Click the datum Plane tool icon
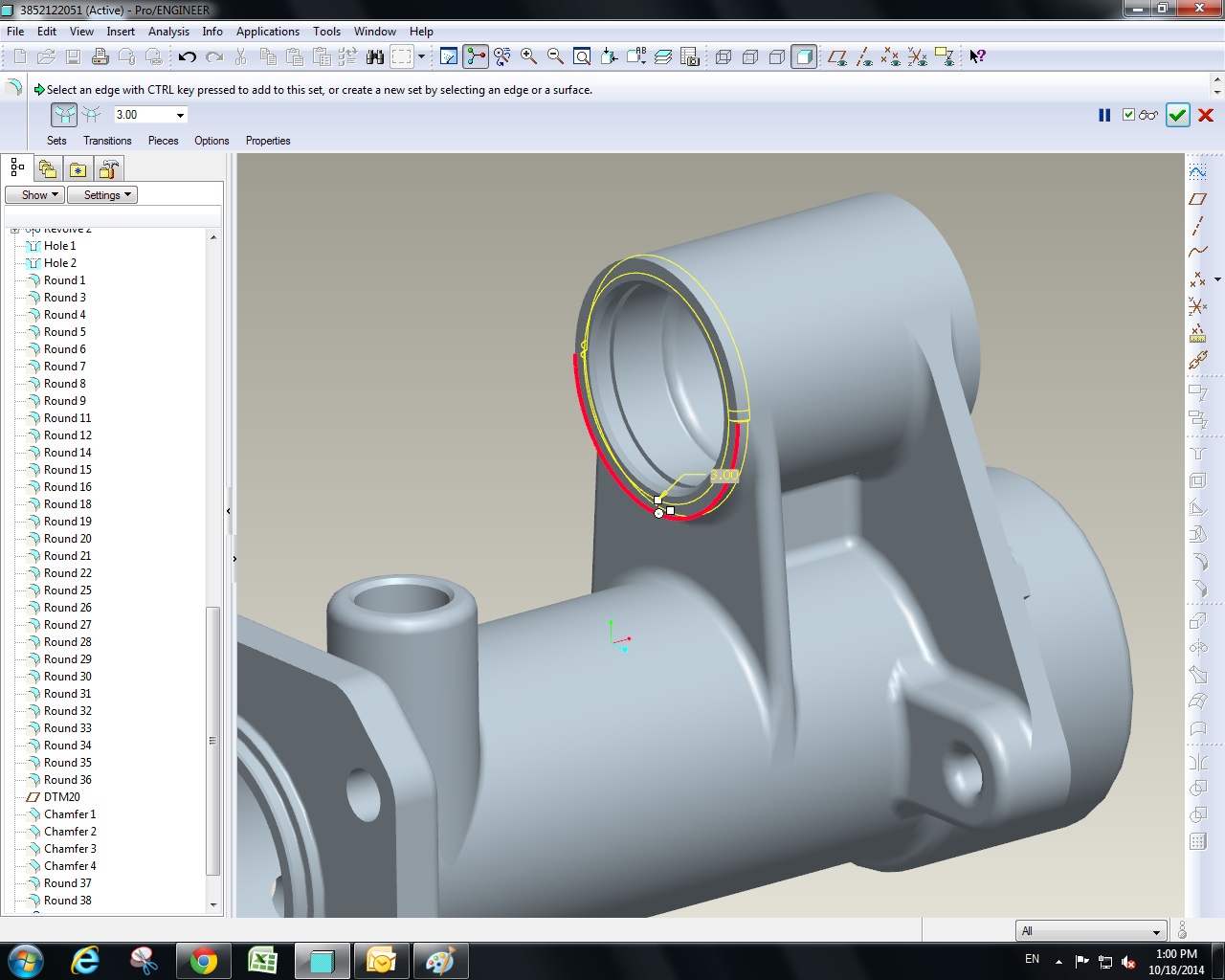Screen dimensions: 1225x980 click(1197, 199)
